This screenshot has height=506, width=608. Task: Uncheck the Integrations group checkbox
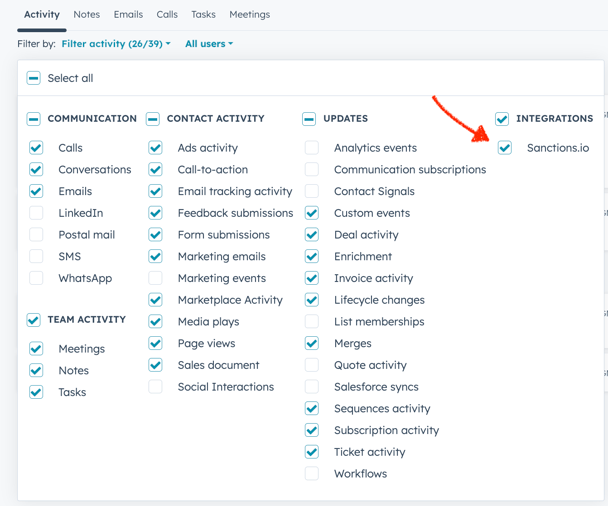502,119
